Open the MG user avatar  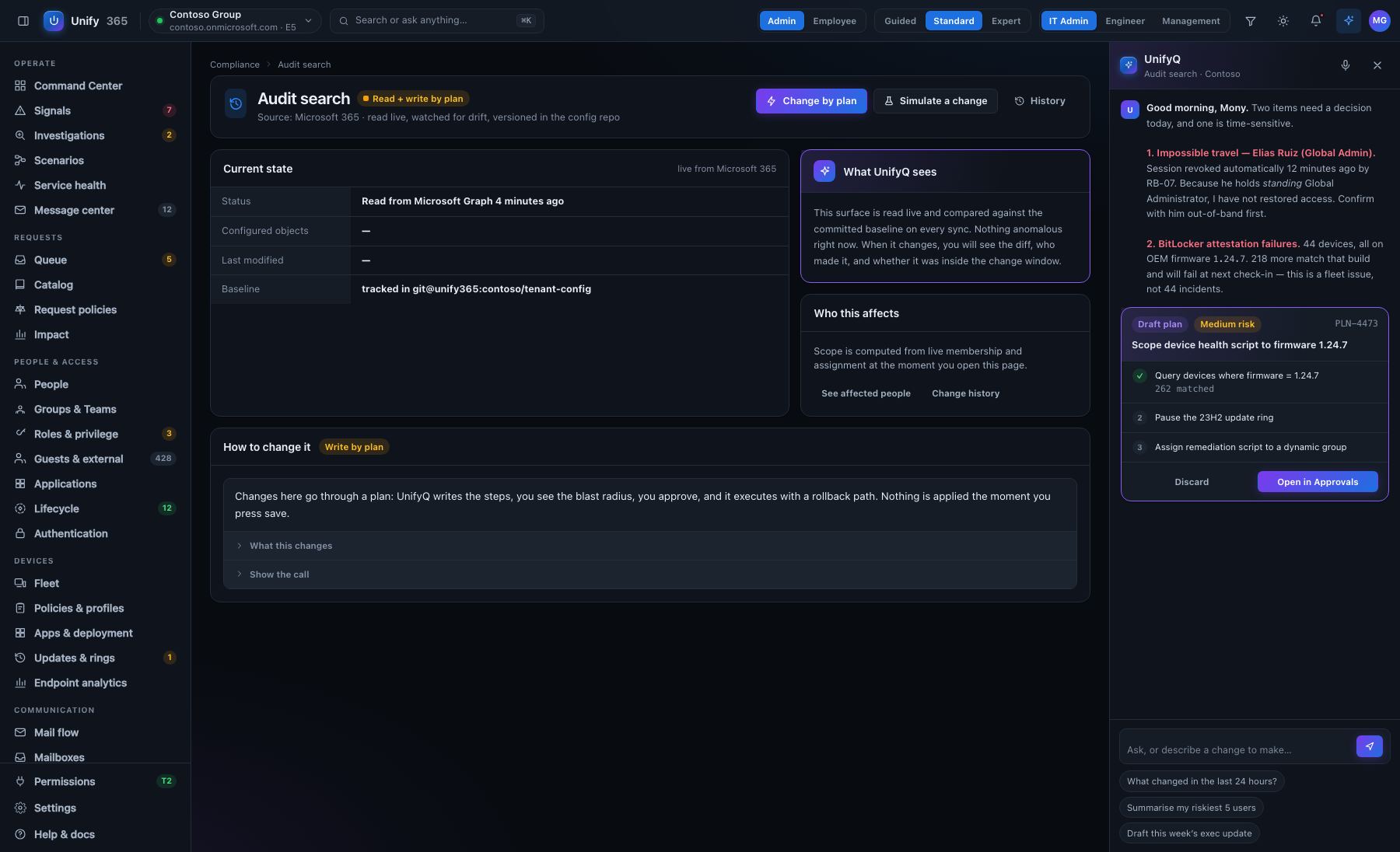click(x=1380, y=21)
